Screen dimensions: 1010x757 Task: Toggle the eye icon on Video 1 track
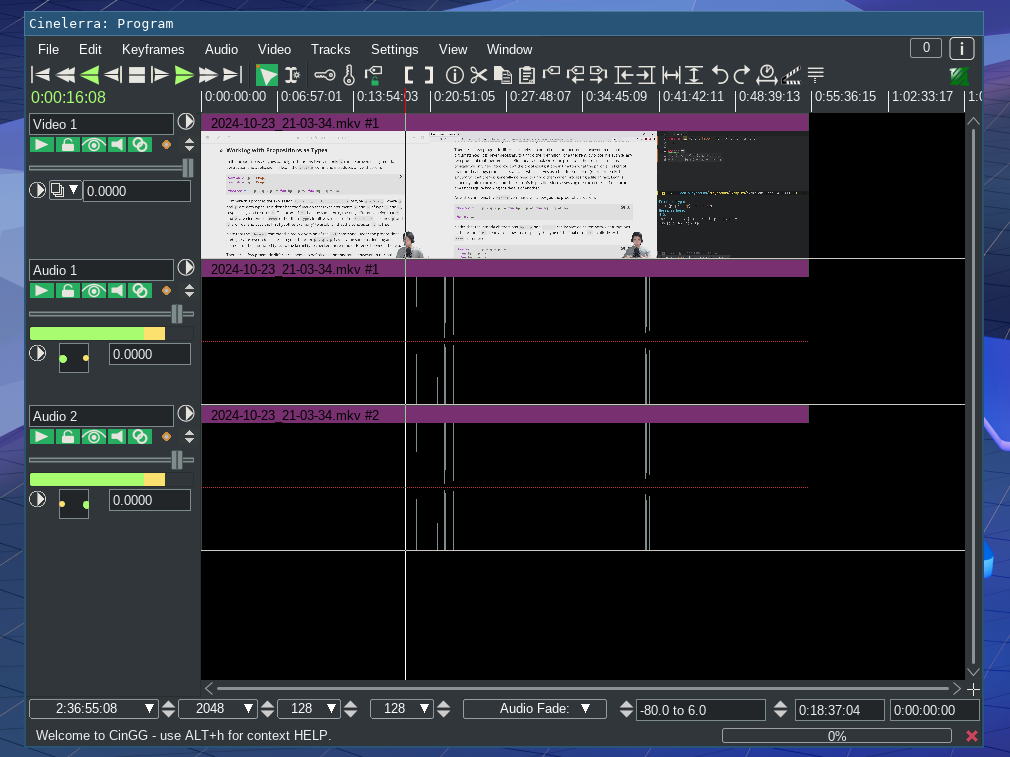click(92, 145)
